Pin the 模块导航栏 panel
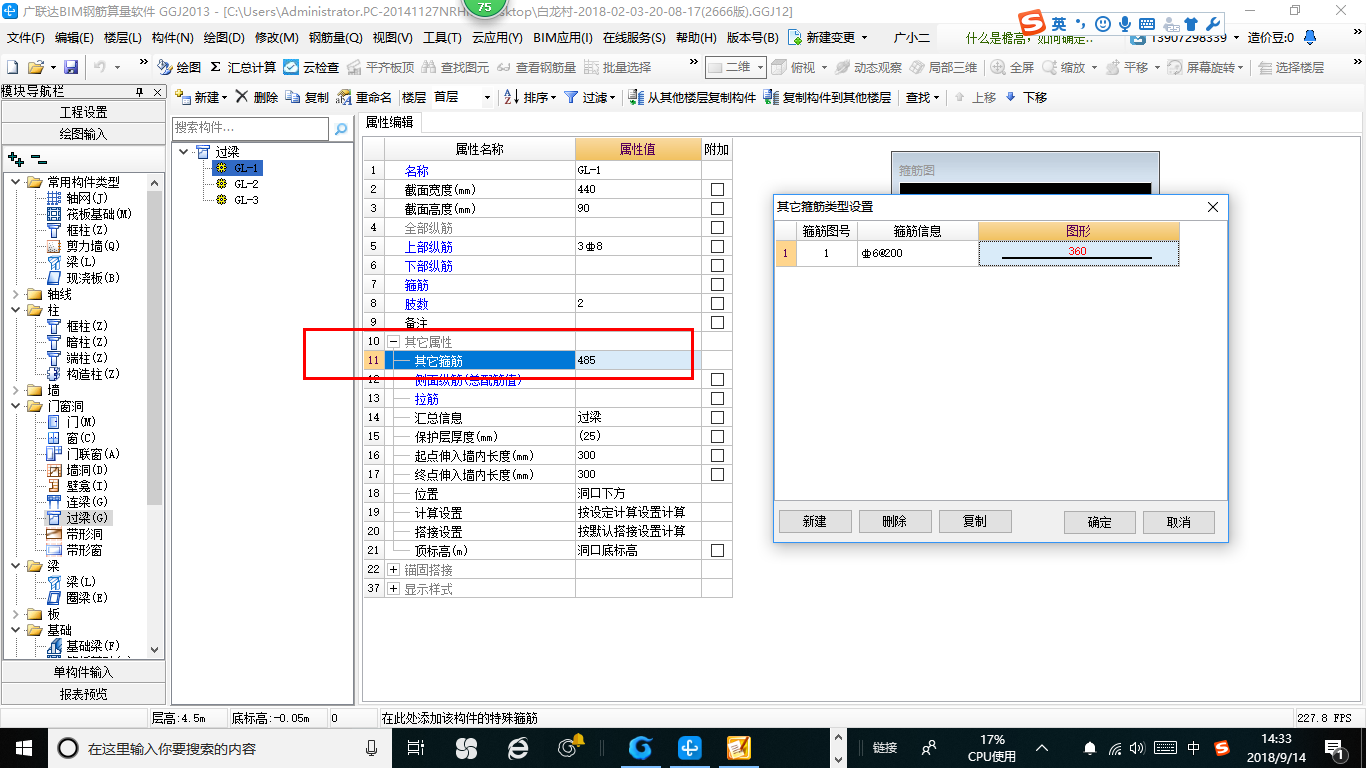This screenshot has height=768, width=1366. [140, 91]
